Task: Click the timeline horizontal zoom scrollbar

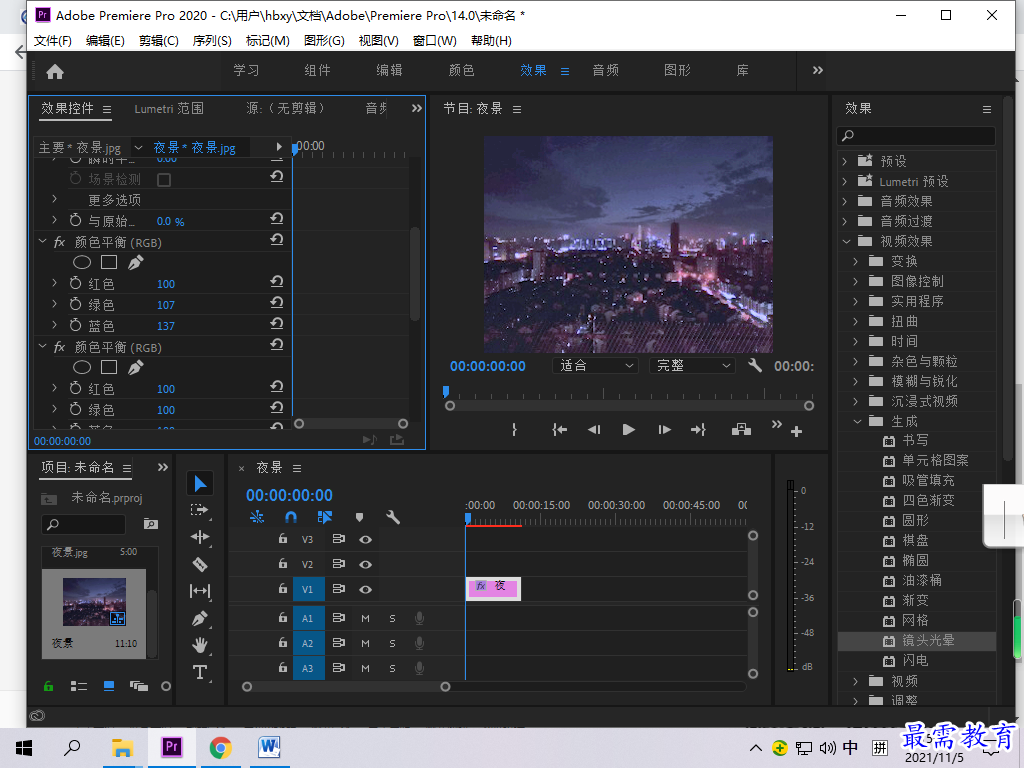Action: pyautogui.click(x=346, y=687)
